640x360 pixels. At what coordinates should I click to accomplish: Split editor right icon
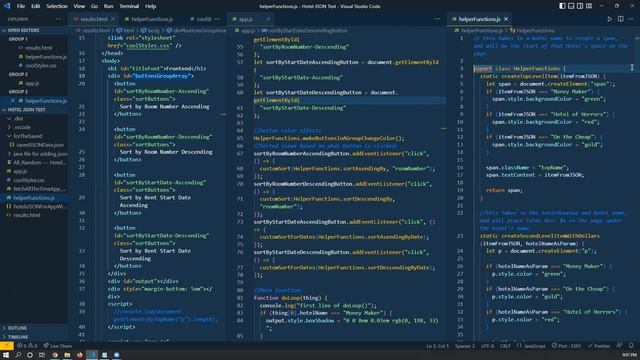(x=620, y=19)
